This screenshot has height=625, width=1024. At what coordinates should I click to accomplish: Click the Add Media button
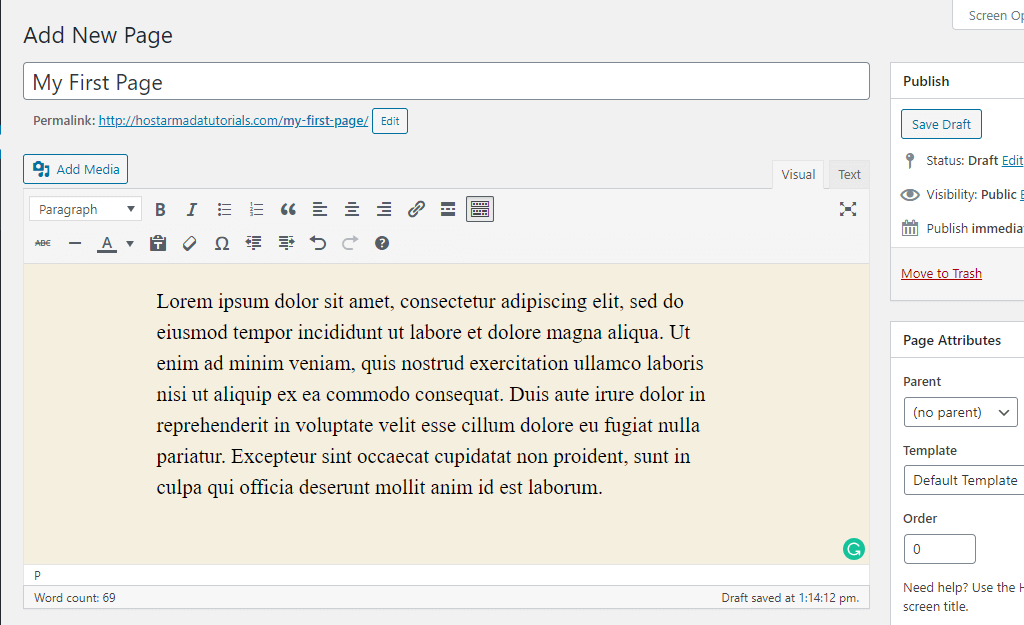tap(76, 169)
